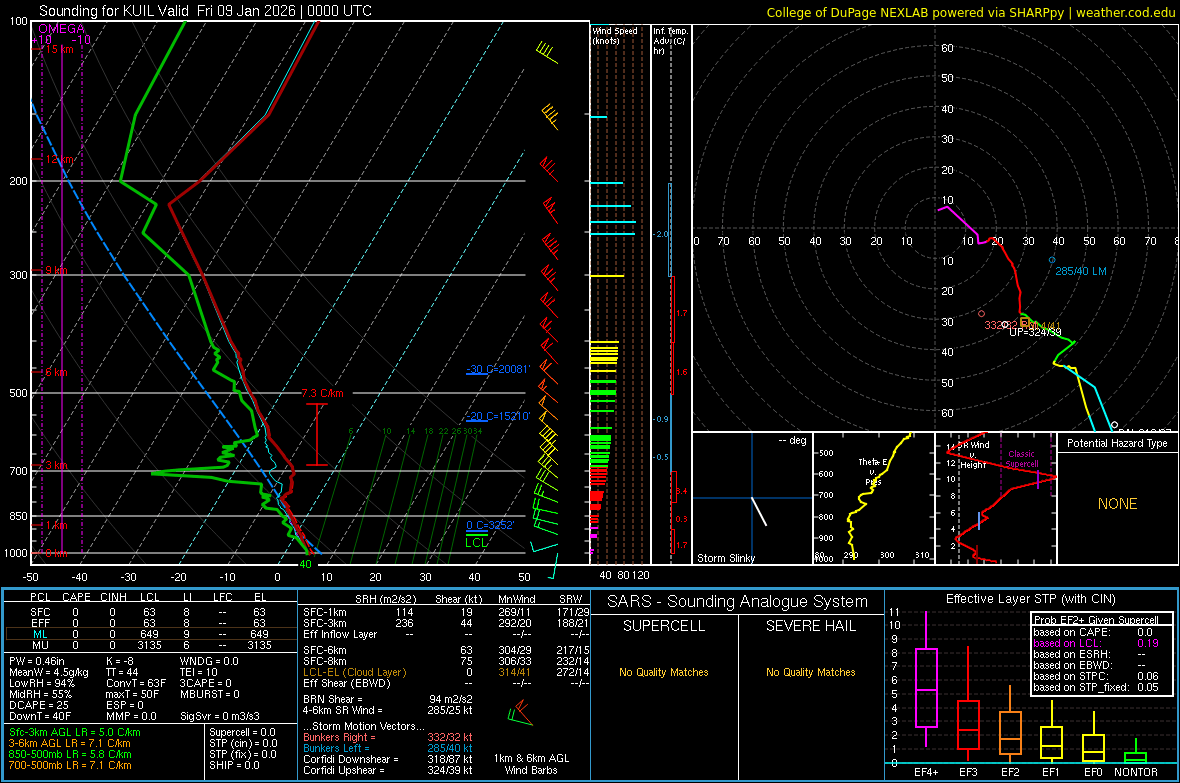Image resolution: width=1180 pixels, height=783 pixels.
Task: Click the TEI = 10 value
Action: point(199,672)
